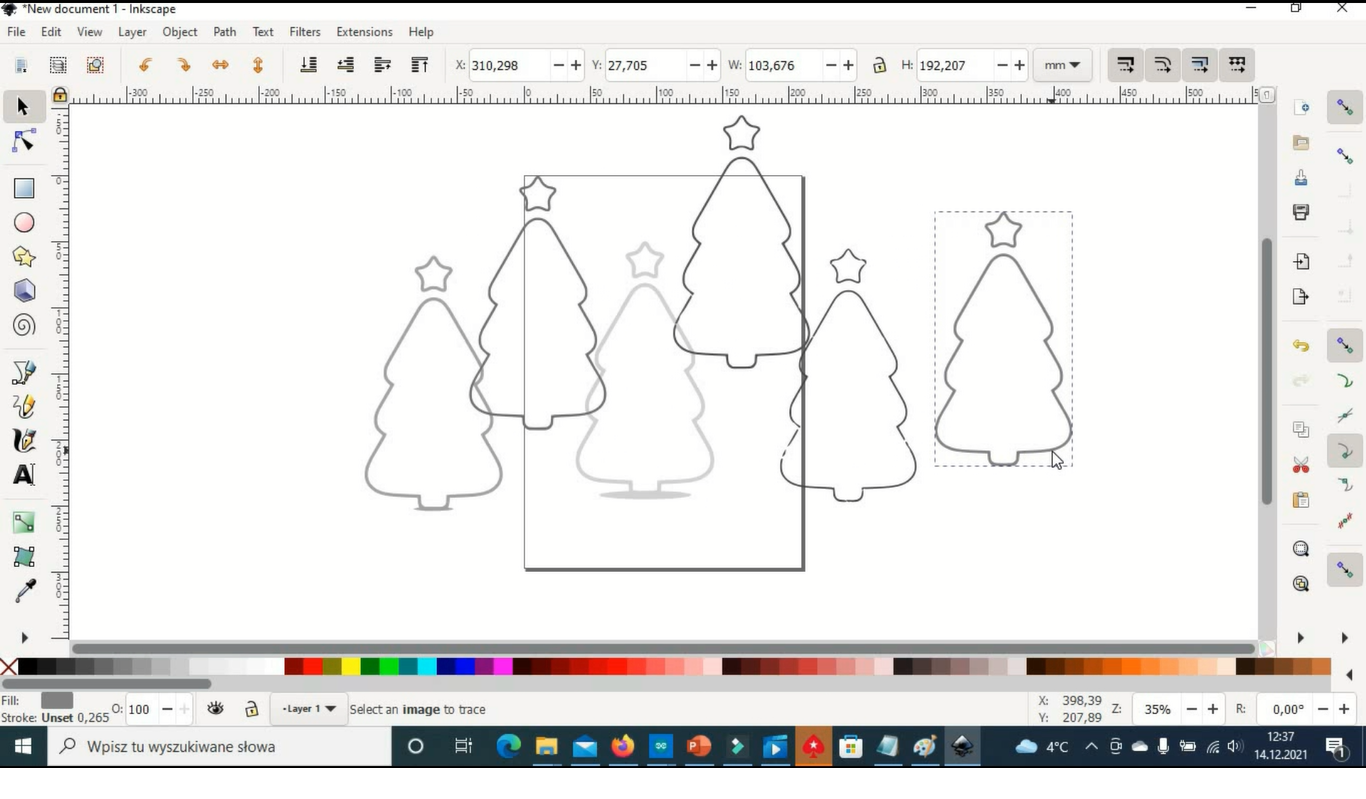Open document folder icon
1366x799 pixels.
(x=1301, y=143)
